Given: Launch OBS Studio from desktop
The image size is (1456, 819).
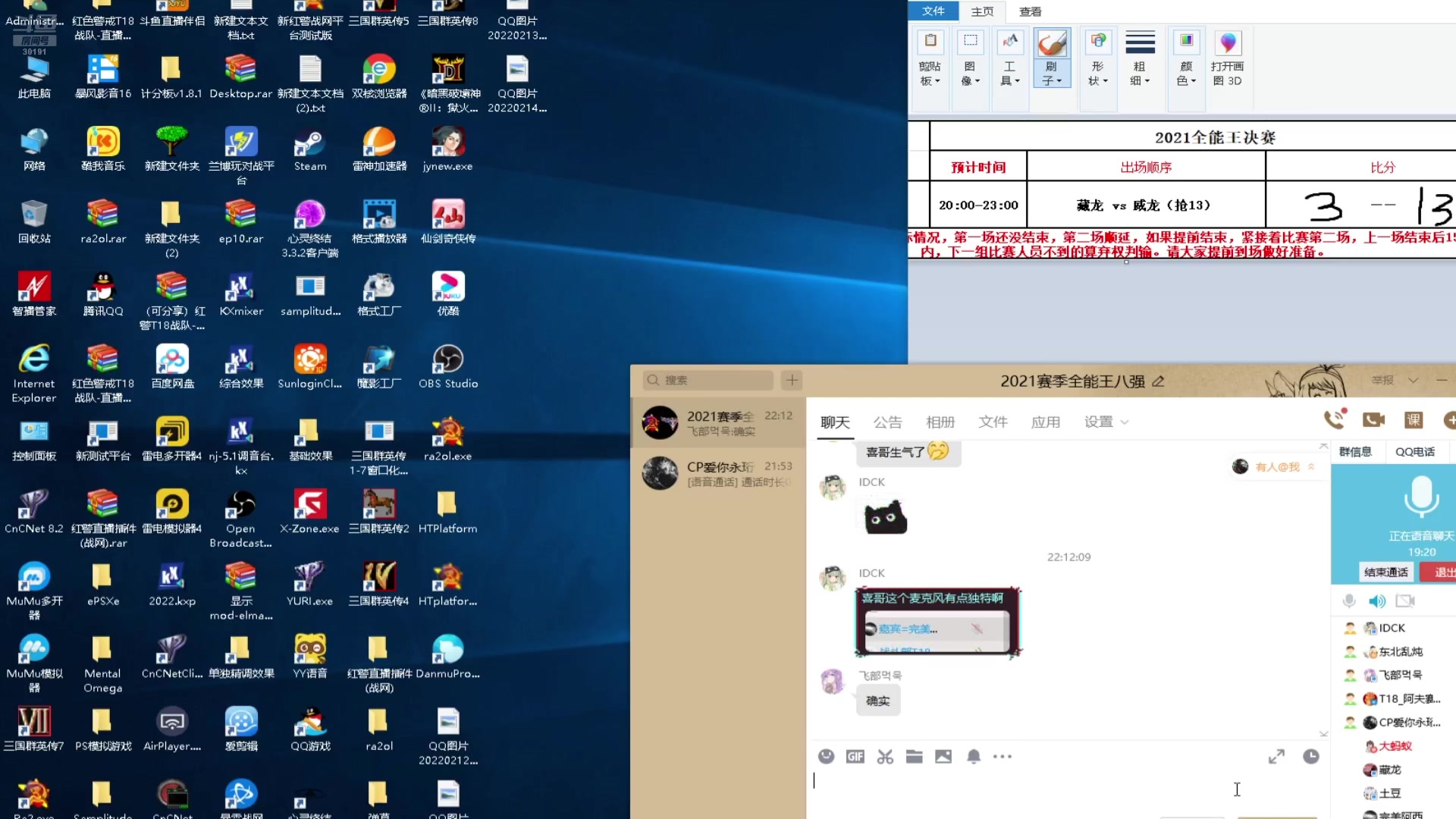Looking at the screenshot, I should [447, 366].
